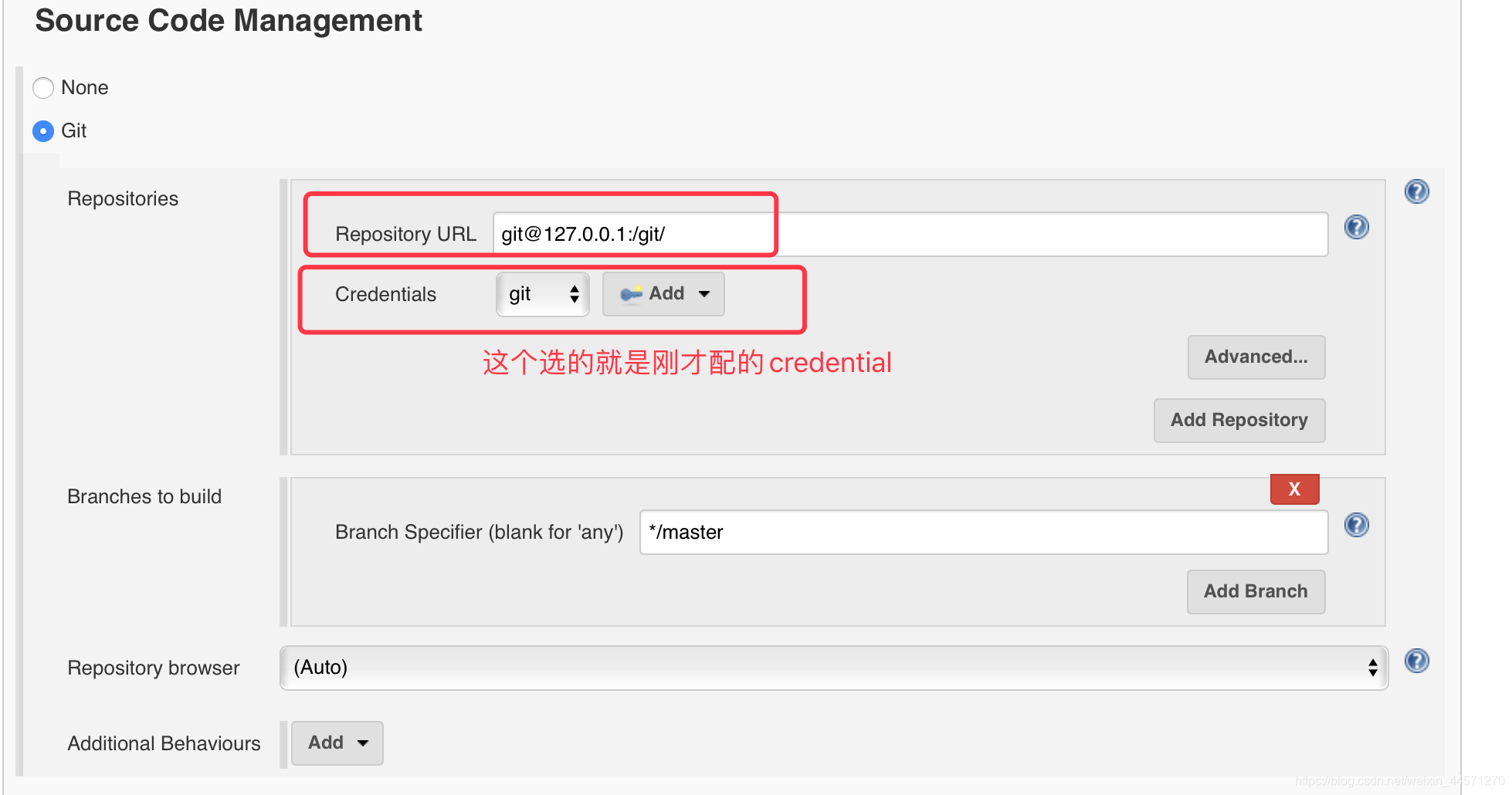1512x795 pixels.
Task: Click the Git option label
Action: click(x=73, y=131)
